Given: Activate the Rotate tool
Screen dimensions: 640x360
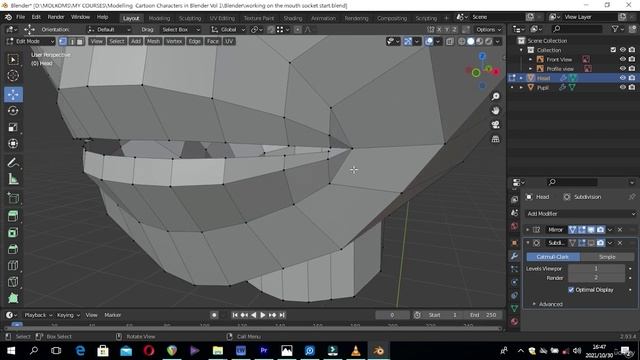Looking at the screenshot, I should point(13,111).
